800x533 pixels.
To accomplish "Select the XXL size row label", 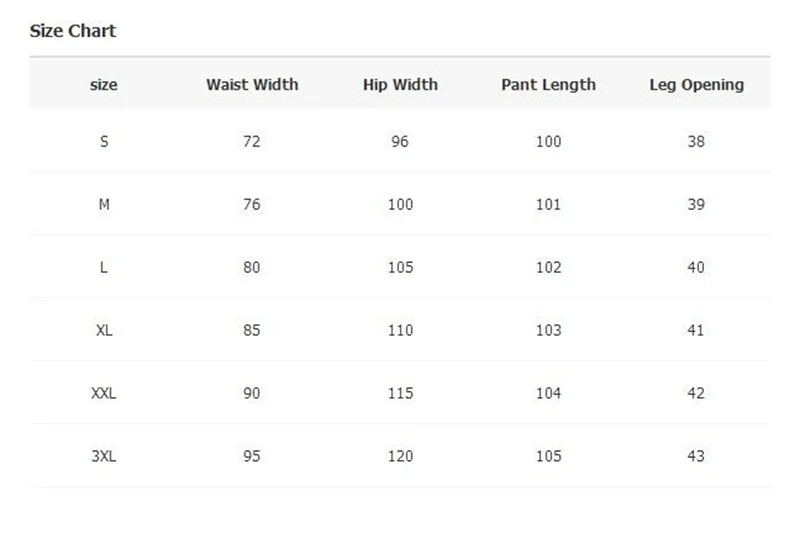I will (x=104, y=393).
